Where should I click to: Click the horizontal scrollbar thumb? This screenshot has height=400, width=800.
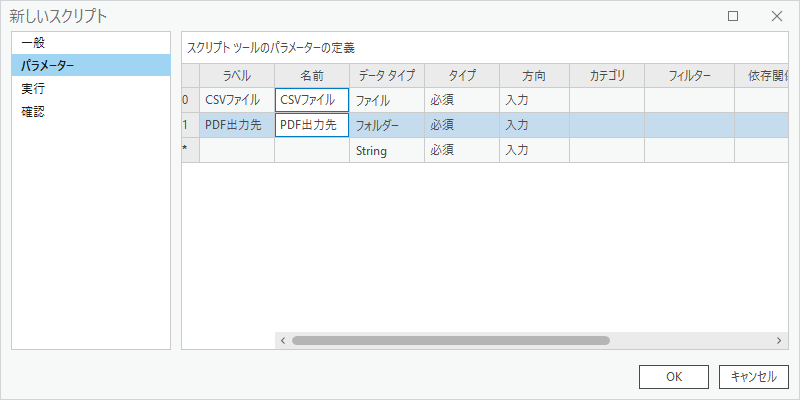[x=451, y=340]
